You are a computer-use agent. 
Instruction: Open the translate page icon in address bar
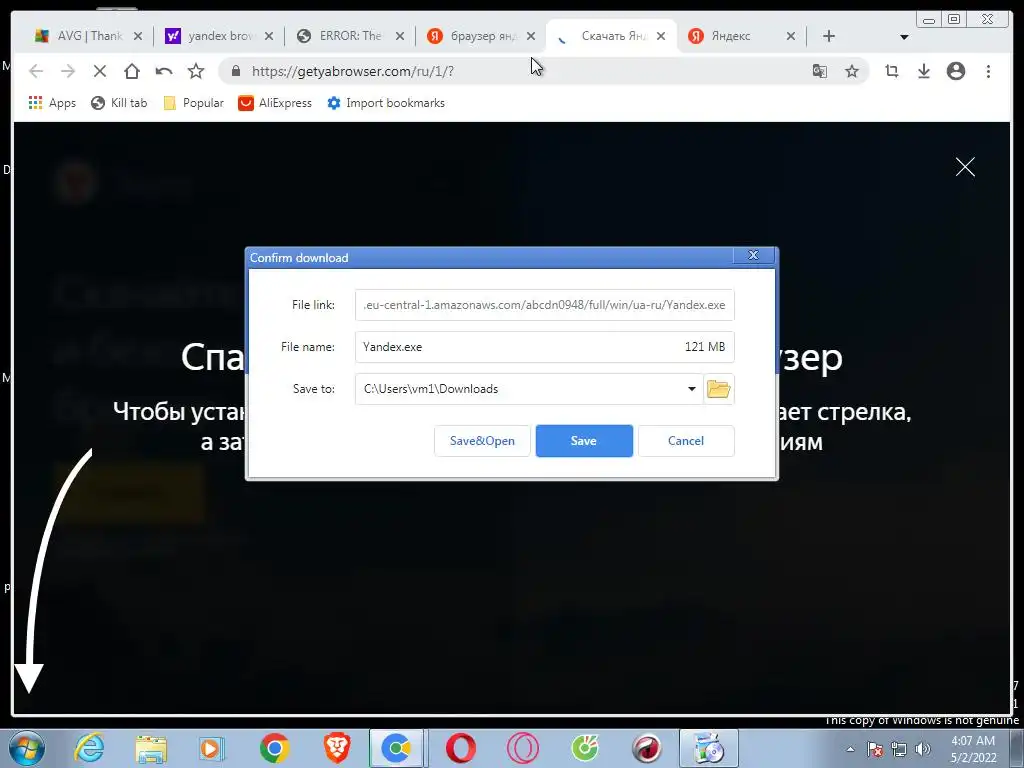click(820, 71)
